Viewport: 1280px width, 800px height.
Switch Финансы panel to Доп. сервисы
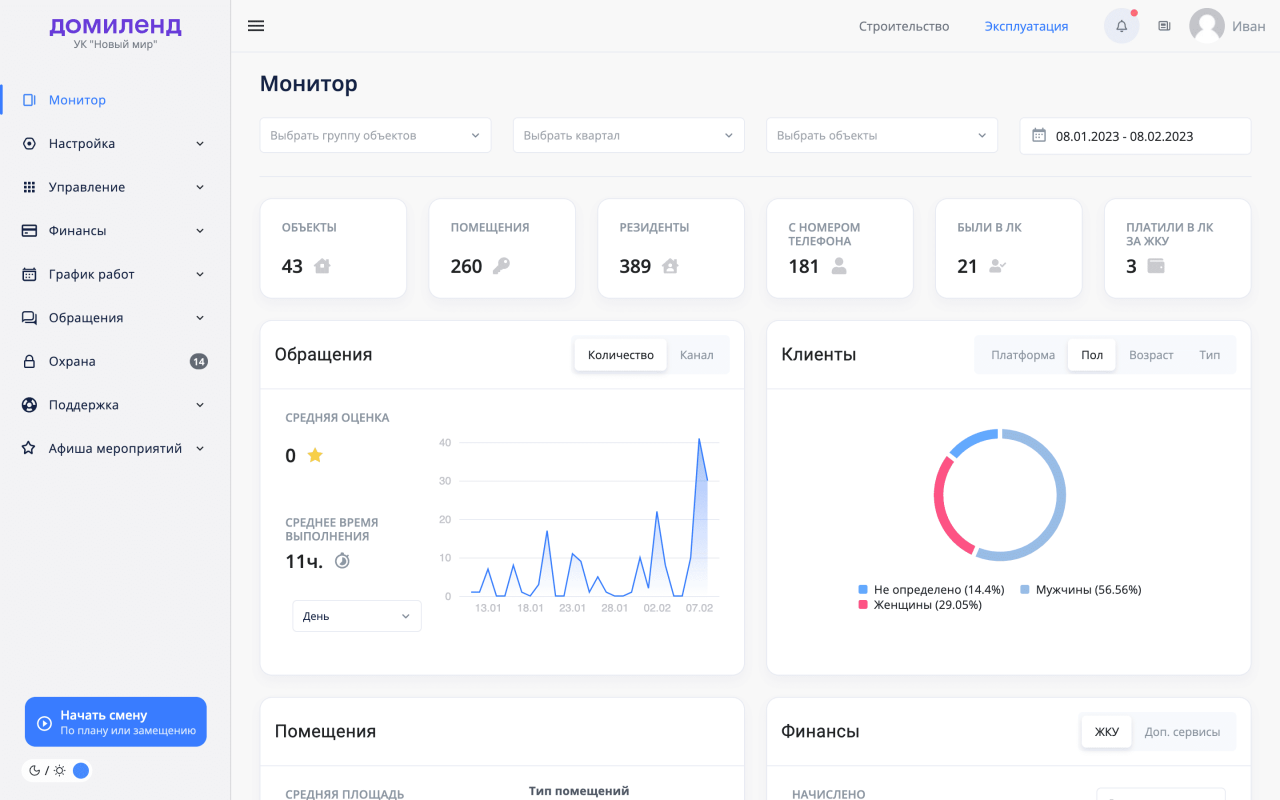1182,732
